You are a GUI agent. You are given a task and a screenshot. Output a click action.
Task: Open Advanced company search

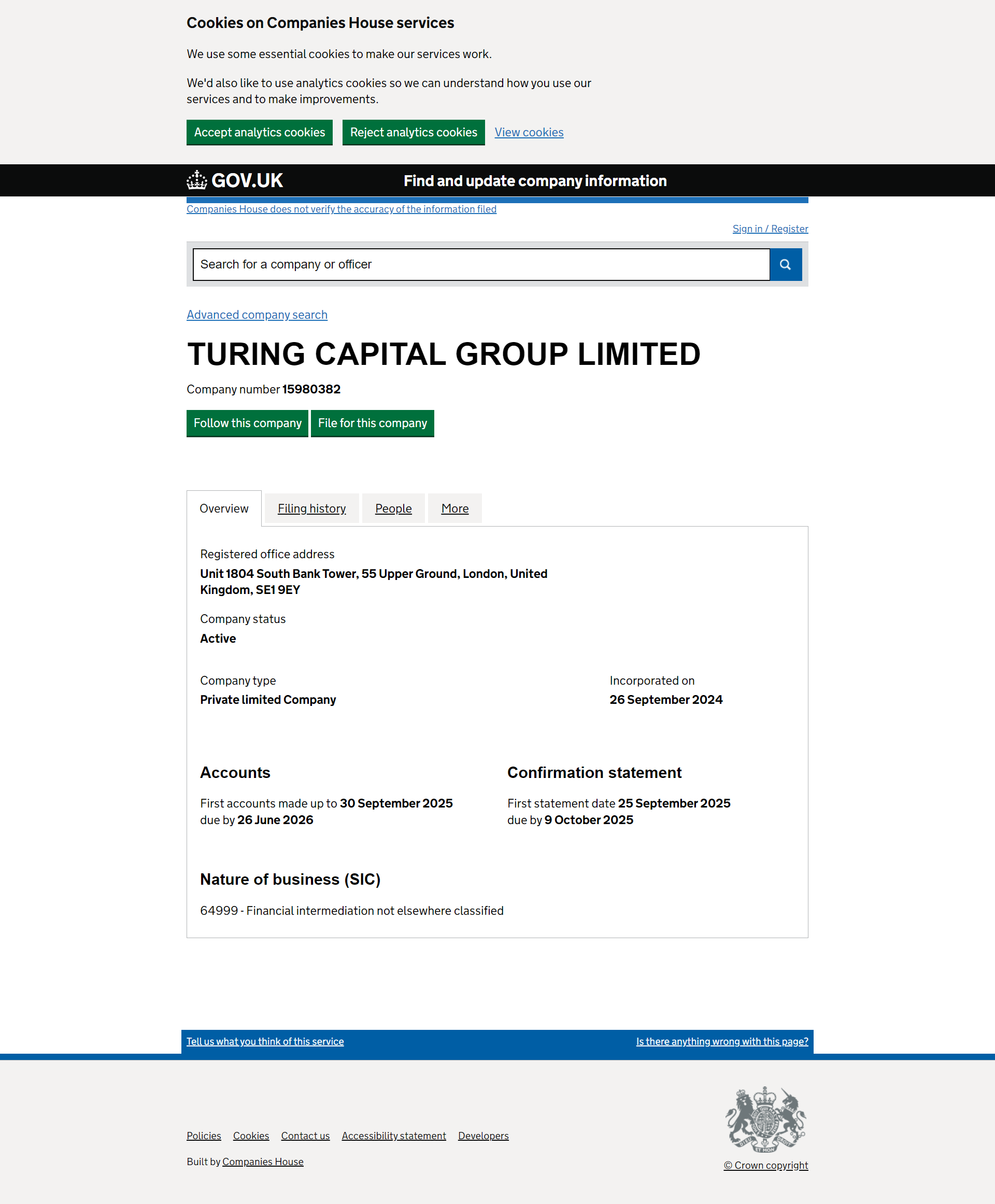[x=257, y=315]
